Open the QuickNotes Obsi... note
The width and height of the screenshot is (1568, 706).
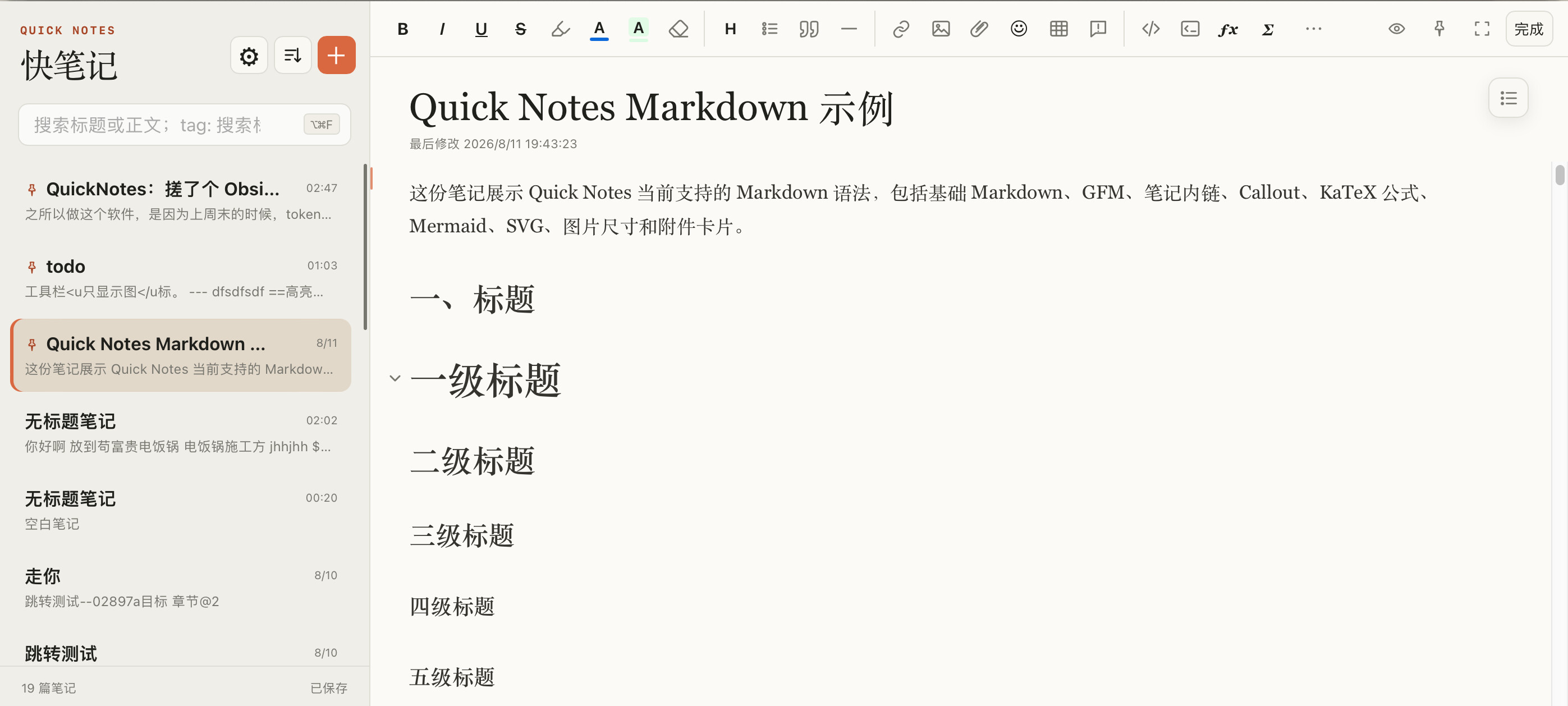click(181, 201)
